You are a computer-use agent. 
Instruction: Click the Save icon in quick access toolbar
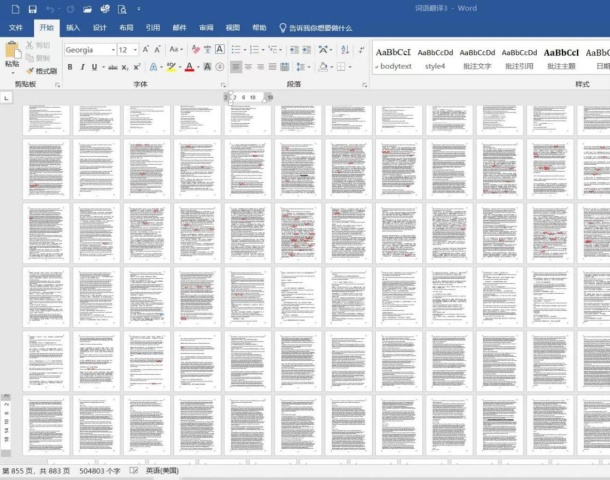(33, 9)
